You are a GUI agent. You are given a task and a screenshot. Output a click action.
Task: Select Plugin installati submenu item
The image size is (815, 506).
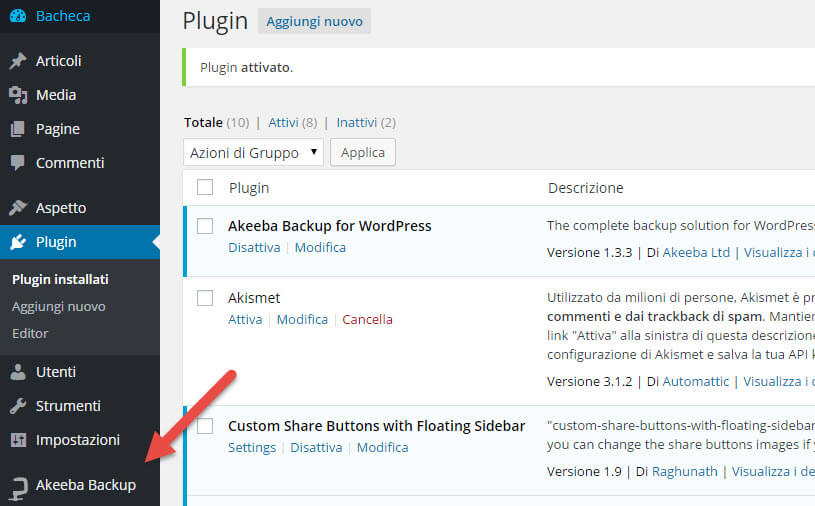tap(60, 279)
